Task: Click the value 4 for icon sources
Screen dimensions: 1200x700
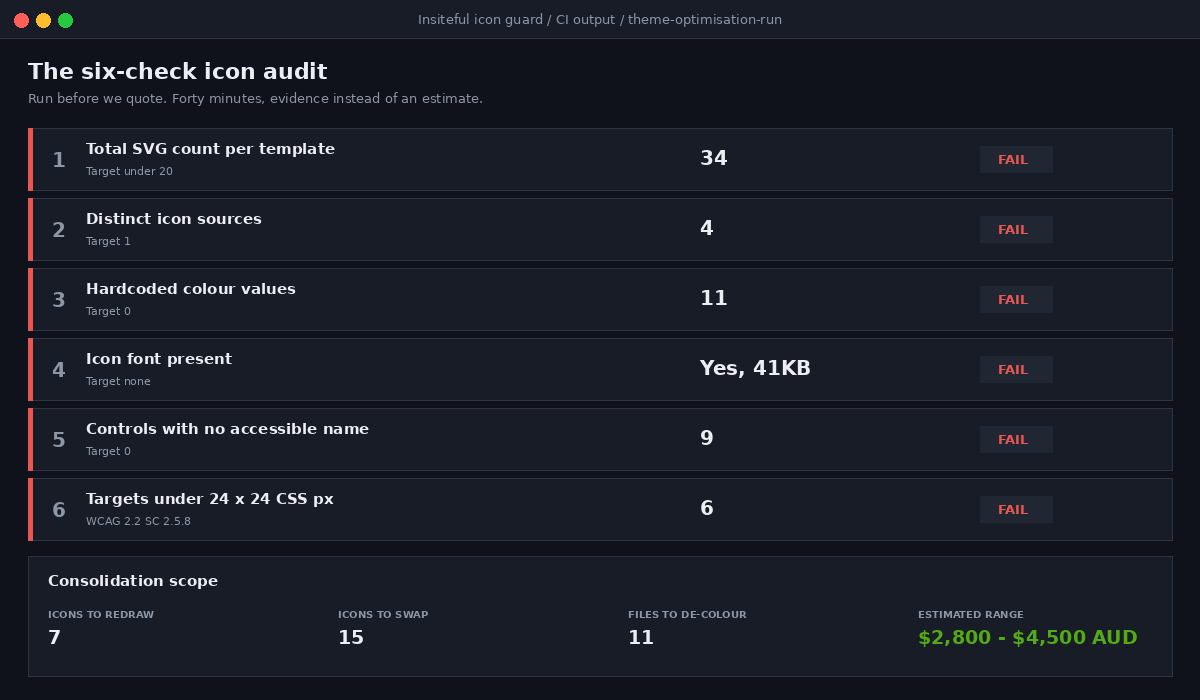Action: [706, 229]
